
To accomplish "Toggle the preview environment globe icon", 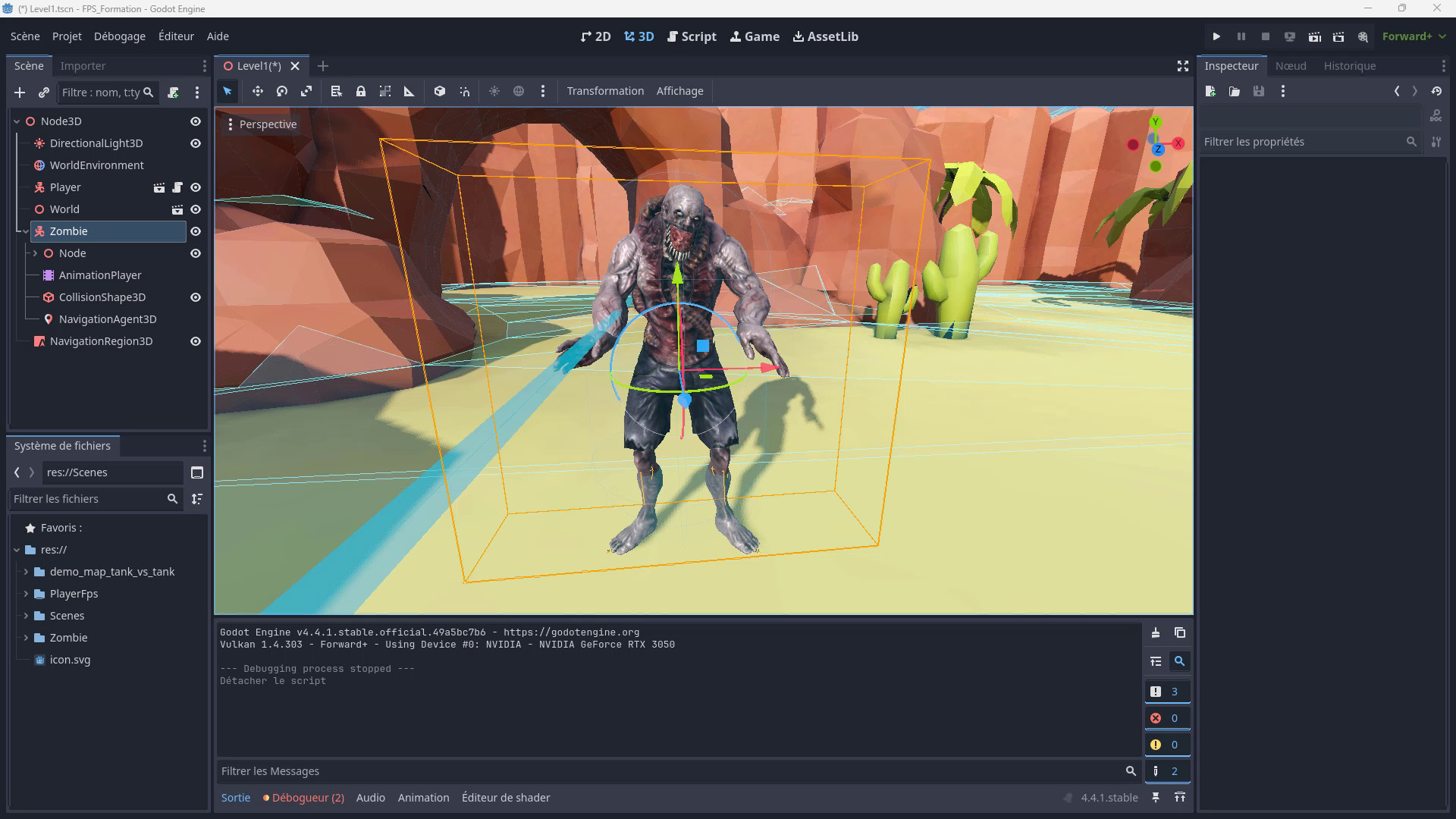I will [x=519, y=91].
